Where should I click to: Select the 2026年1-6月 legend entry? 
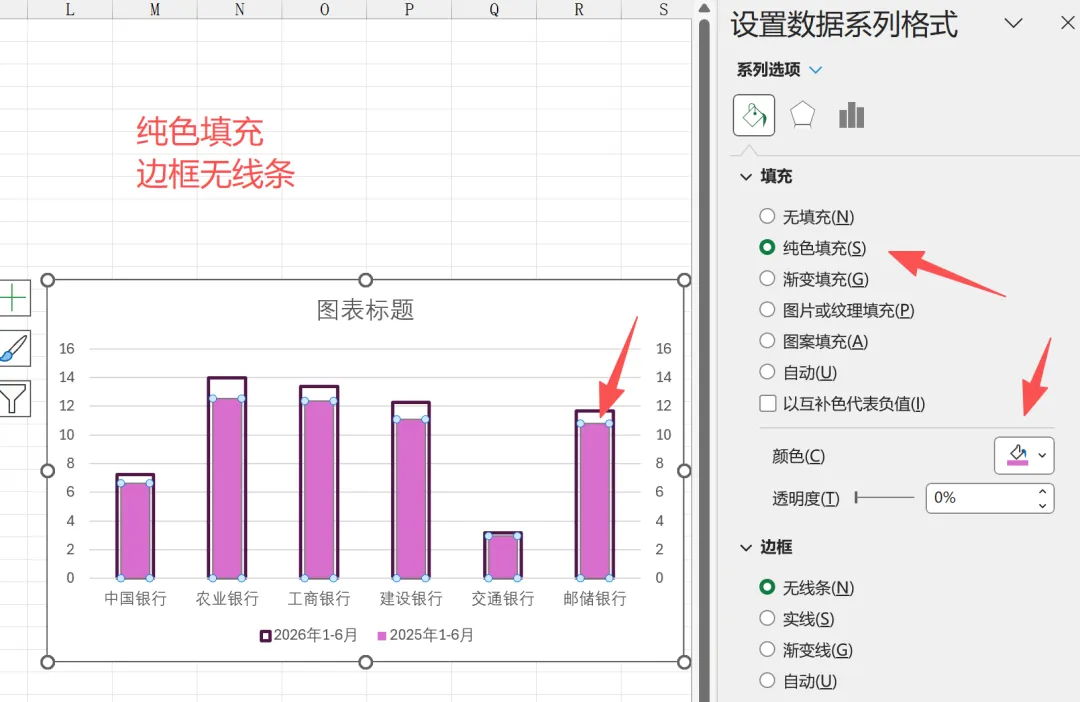click(x=309, y=635)
